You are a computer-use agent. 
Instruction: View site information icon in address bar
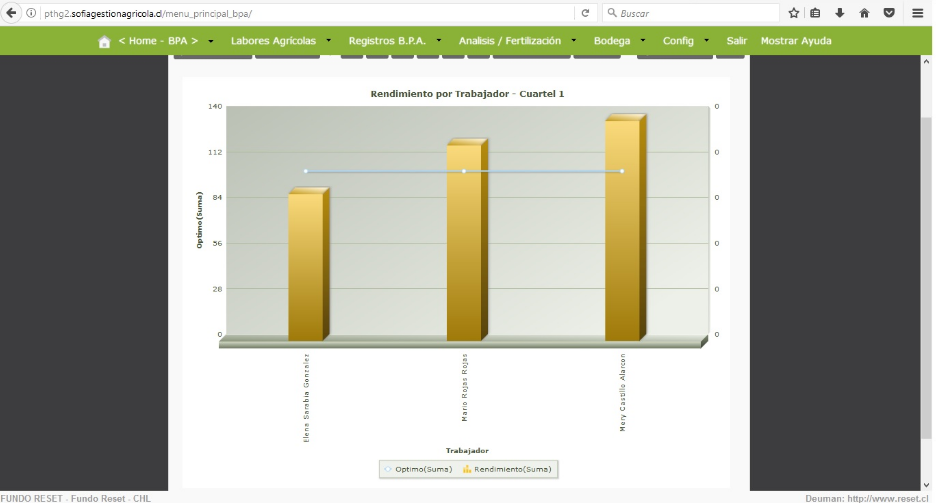click(x=31, y=13)
